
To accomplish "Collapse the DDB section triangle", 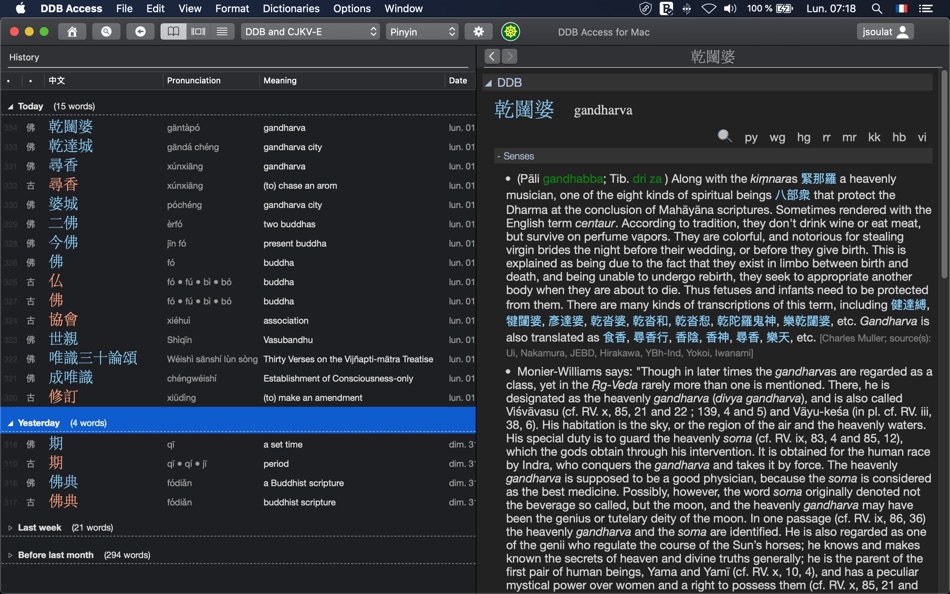I will [488, 83].
